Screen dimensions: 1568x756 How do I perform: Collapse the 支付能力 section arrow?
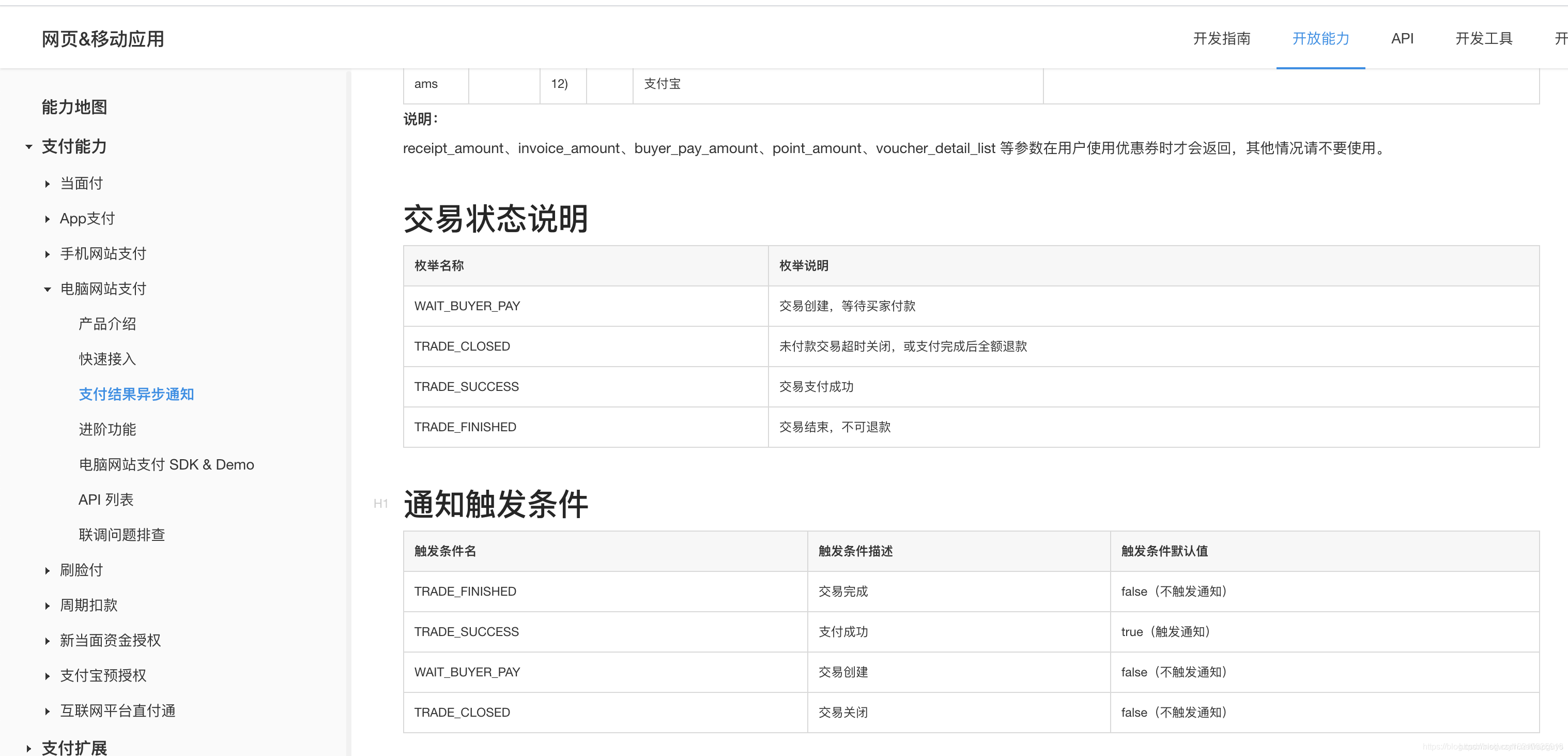[x=28, y=147]
